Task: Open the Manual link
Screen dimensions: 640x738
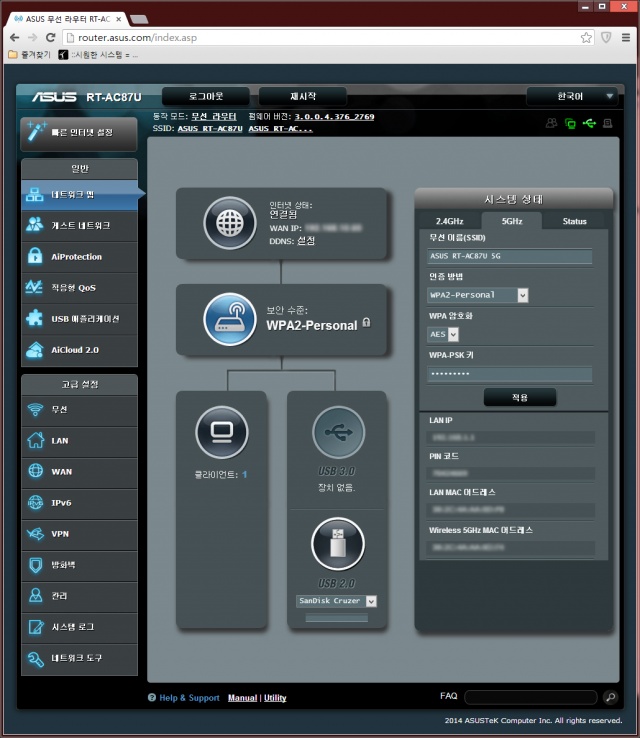Action: [x=242, y=698]
